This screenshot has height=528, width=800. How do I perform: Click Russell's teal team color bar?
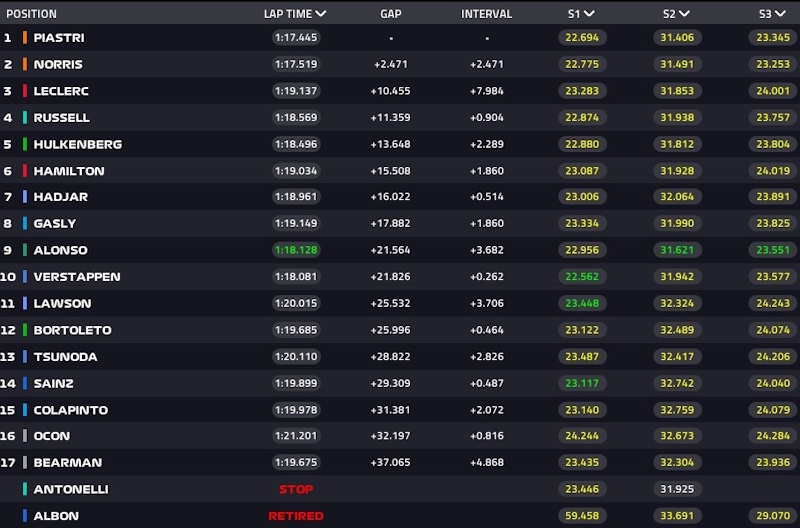click(24, 117)
